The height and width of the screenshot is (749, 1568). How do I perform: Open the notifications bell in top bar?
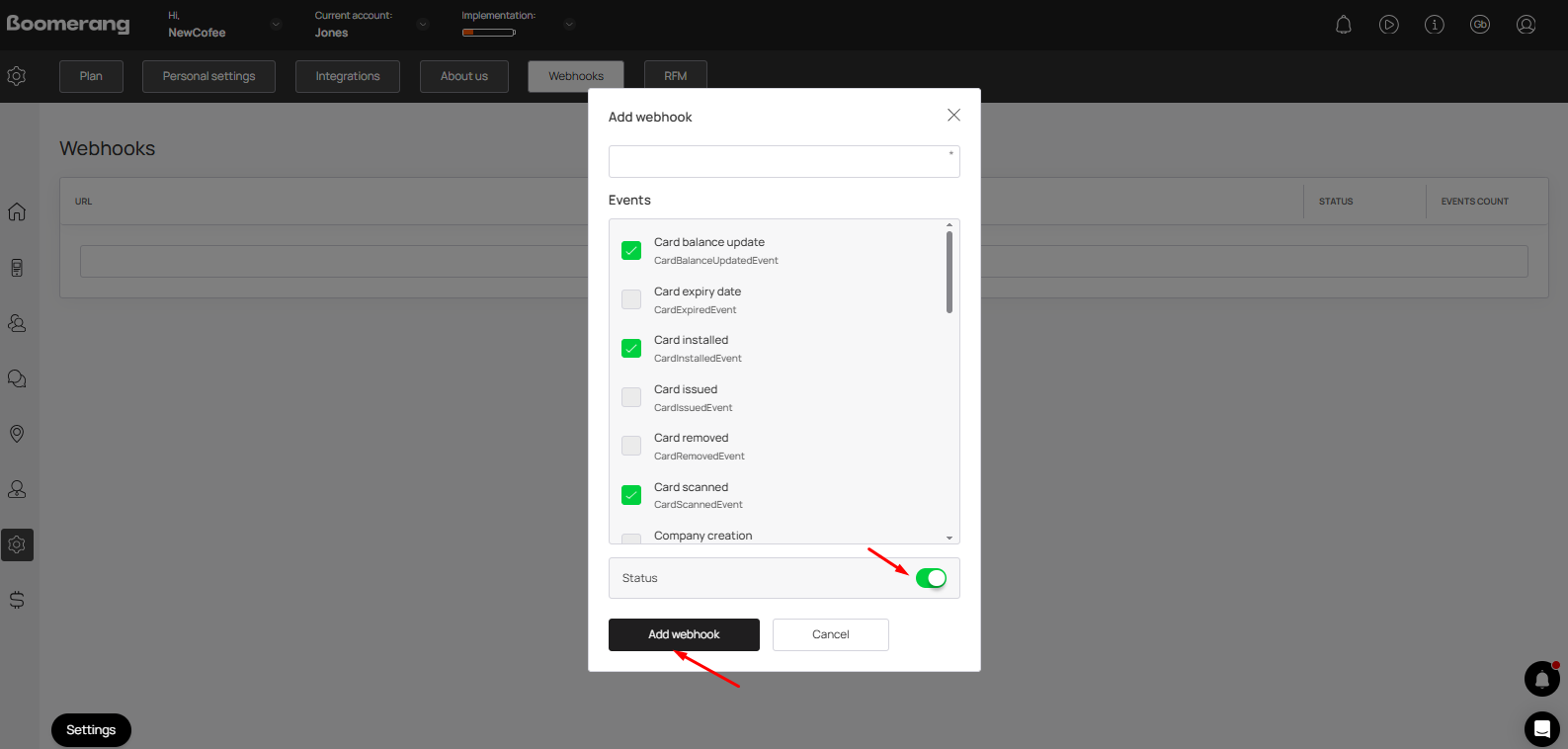point(1343,25)
